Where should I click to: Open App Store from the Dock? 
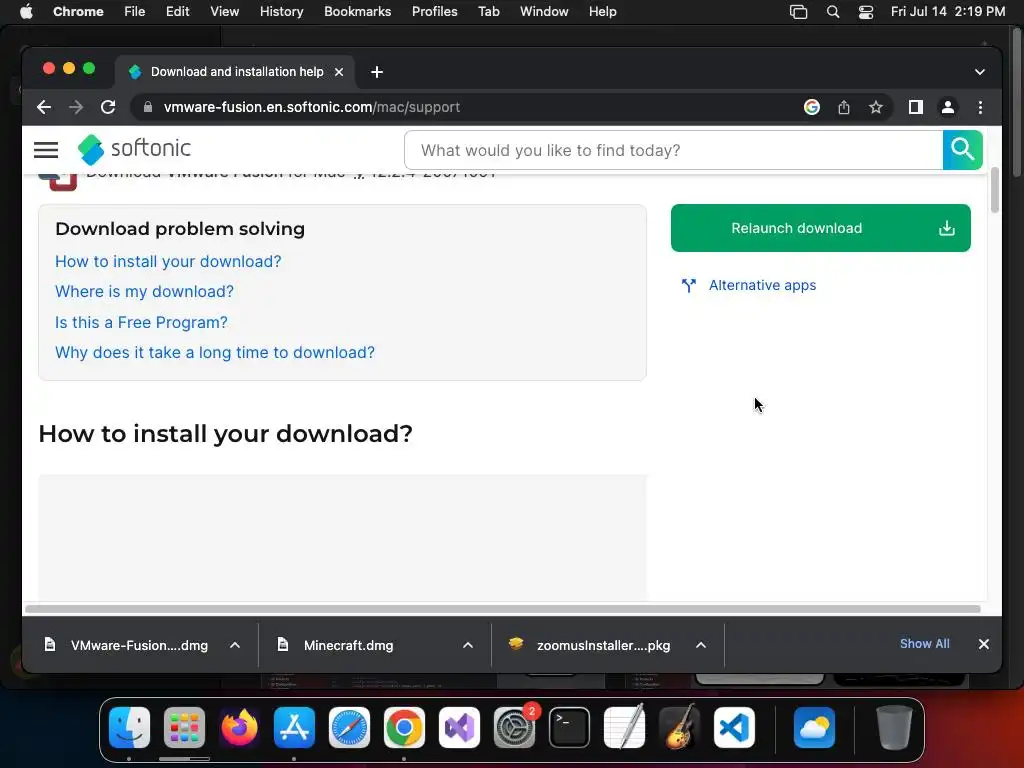(x=294, y=728)
